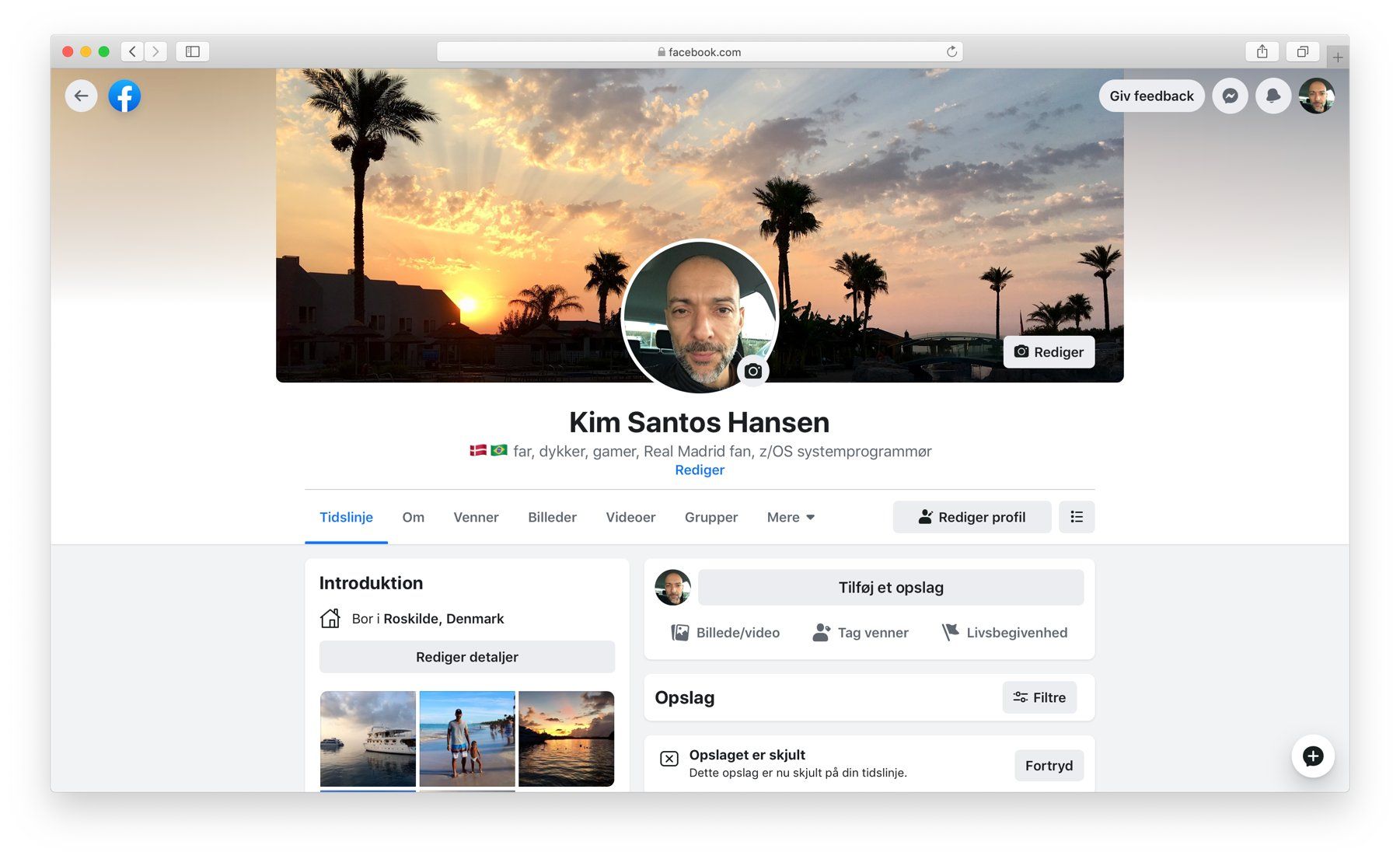
Task: Open the Safari share menu
Action: [x=1262, y=51]
